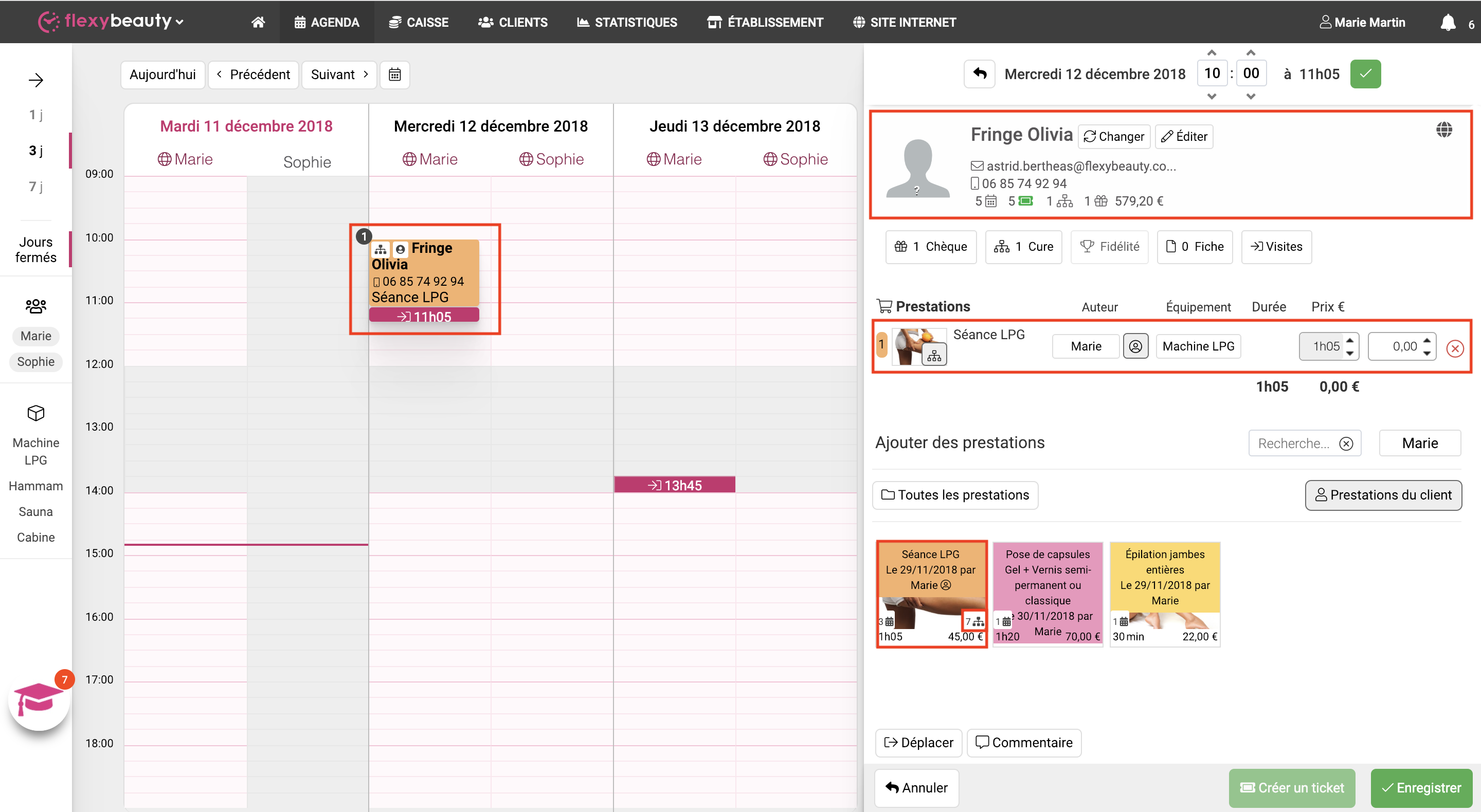
Task: Click the appointments count calendar icon
Action: [x=990, y=201]
